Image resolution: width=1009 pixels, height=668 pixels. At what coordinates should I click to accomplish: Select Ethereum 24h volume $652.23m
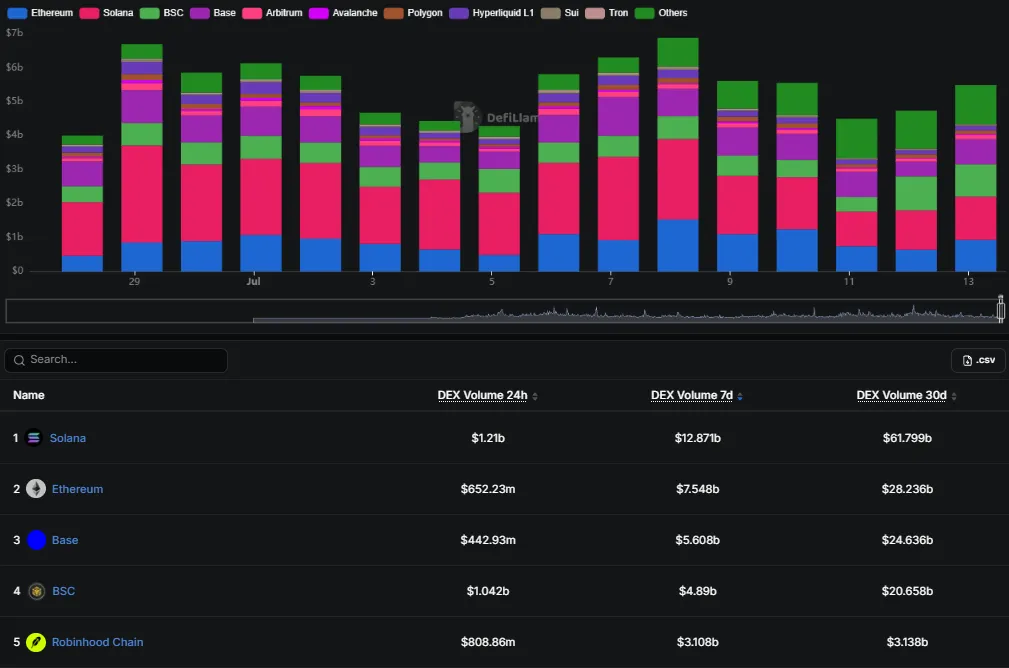[x=488, y=489]
